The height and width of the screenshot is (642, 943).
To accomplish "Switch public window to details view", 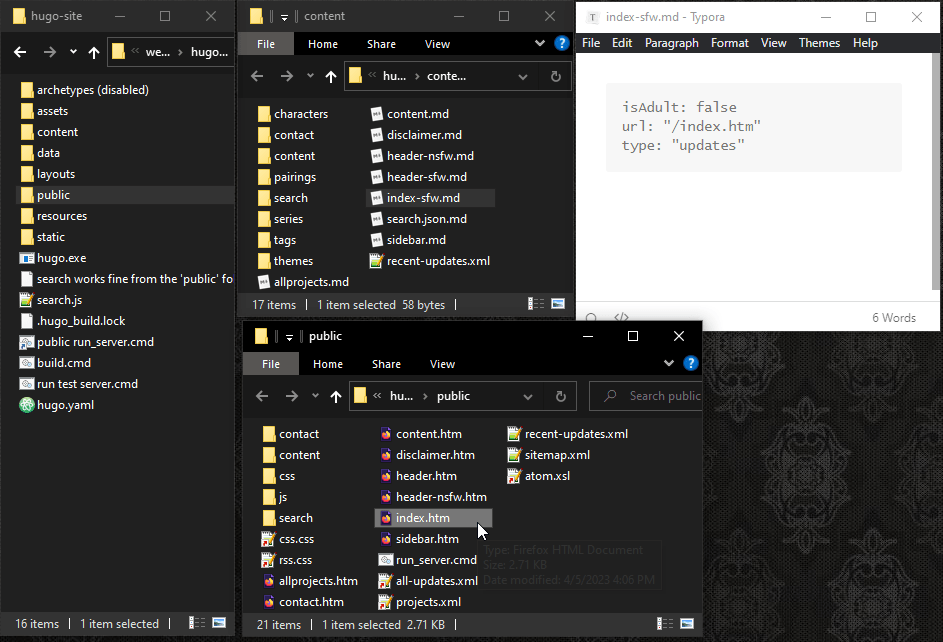I will click(x=667, y=624).
